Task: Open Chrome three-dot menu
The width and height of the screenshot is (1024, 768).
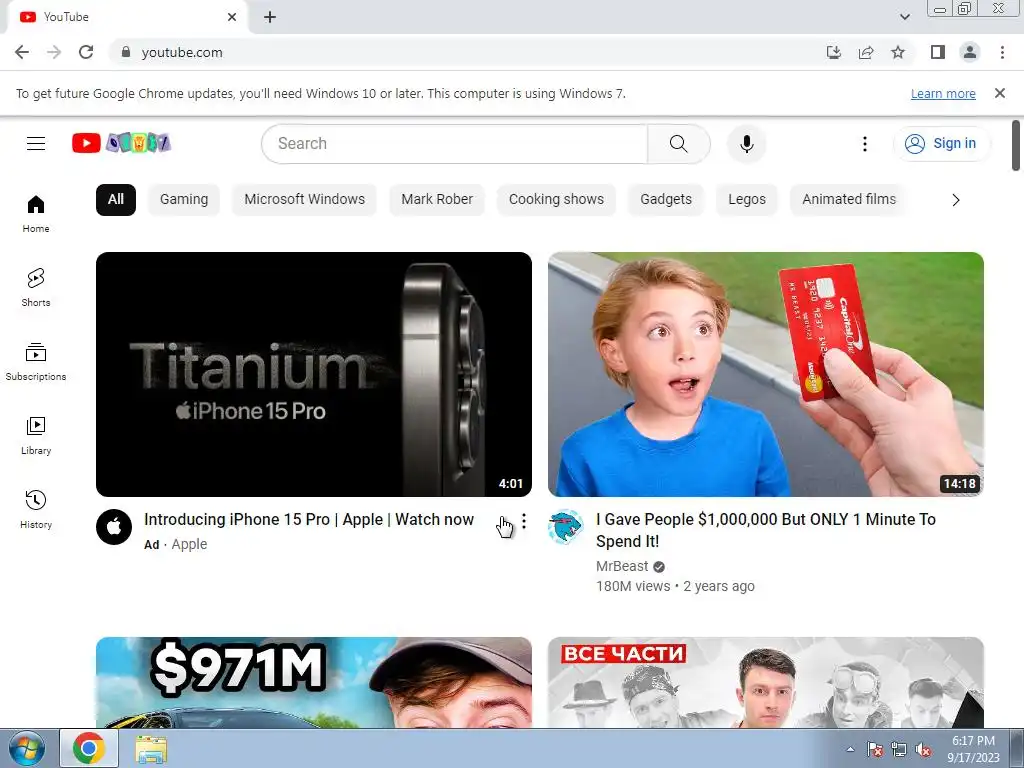Action: coord(1002,52)
